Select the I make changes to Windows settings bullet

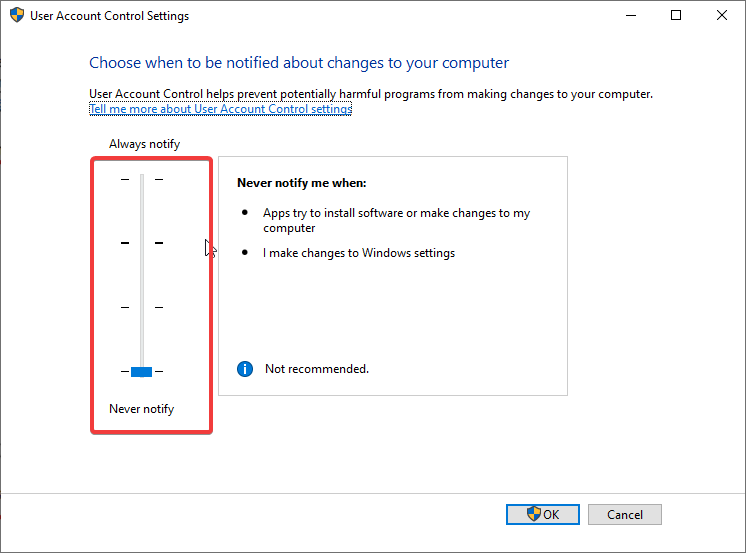click(x=359, y=253)
